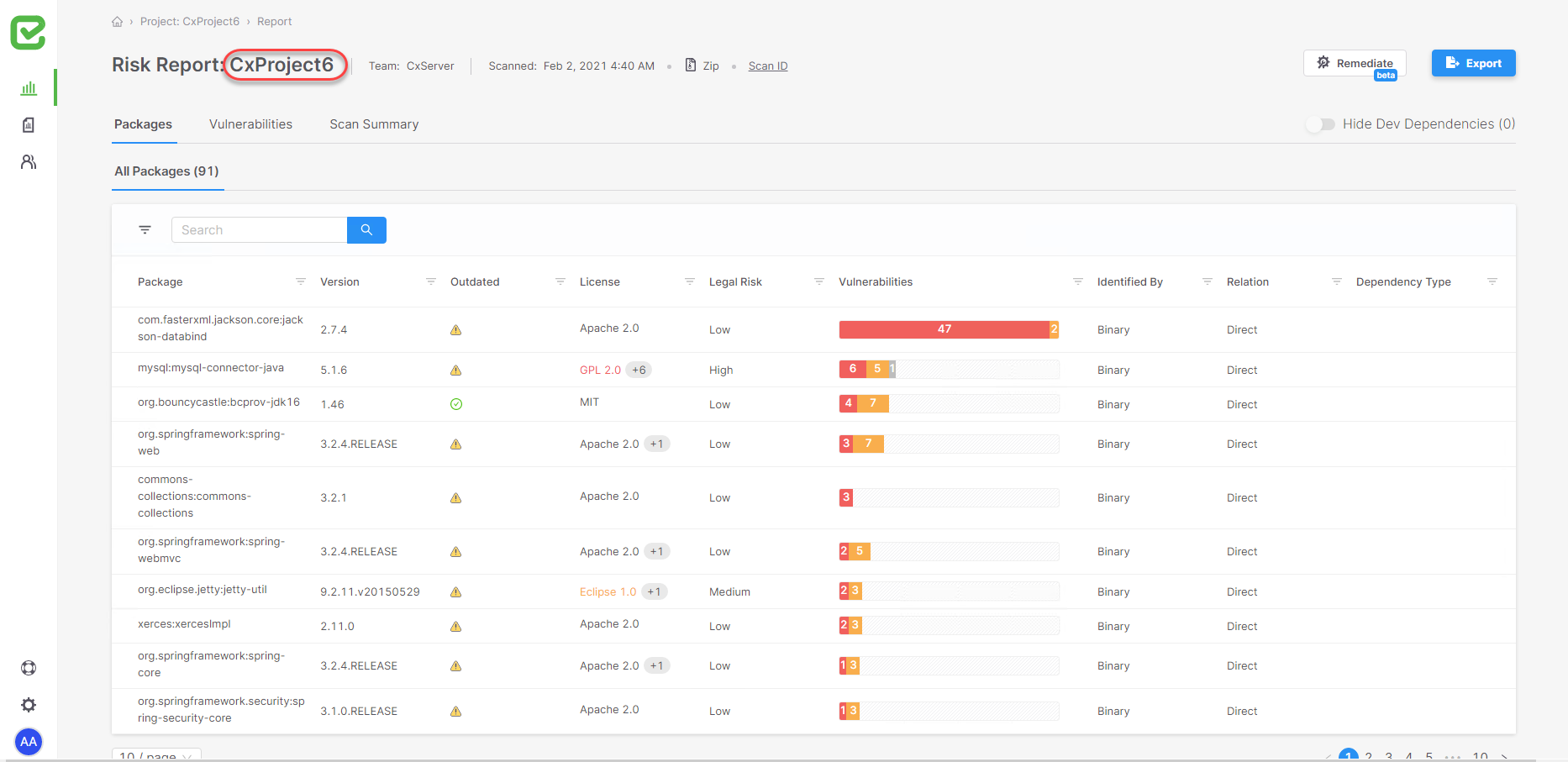This screenshot has height=762, width=1568.
Task: Click the magnifier search button
Action: coord(366,230)
